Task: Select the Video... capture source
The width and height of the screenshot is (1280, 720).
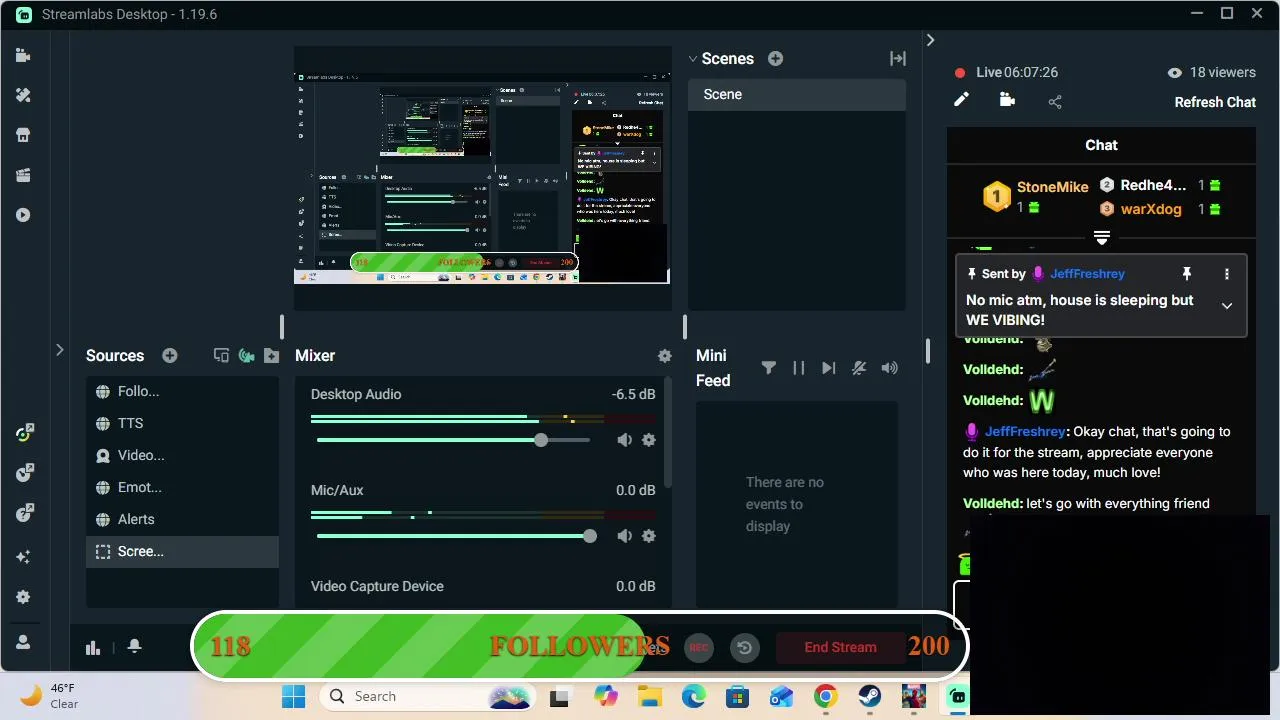Action: (x=182, y=455)
